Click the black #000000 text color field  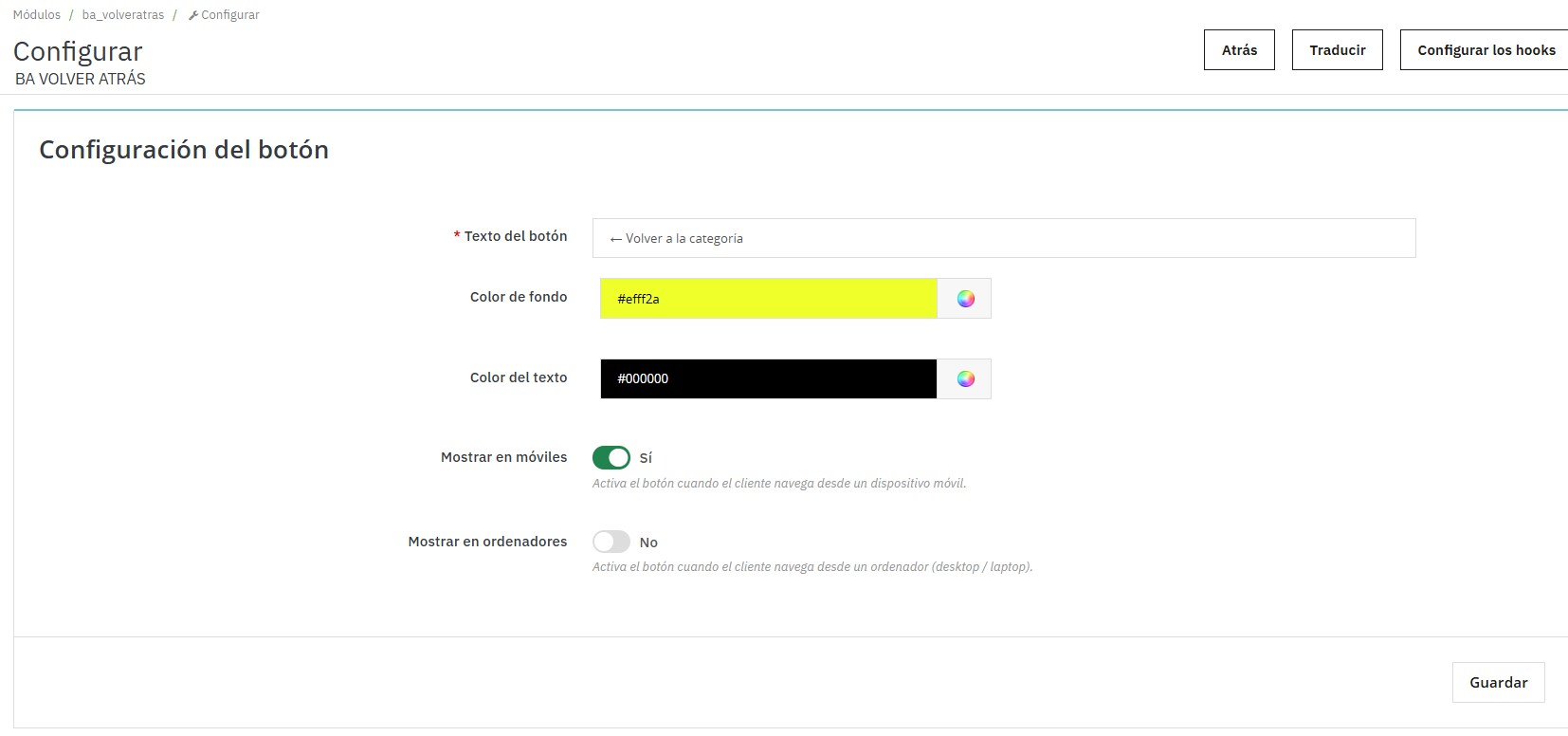(x=768, y=379)
